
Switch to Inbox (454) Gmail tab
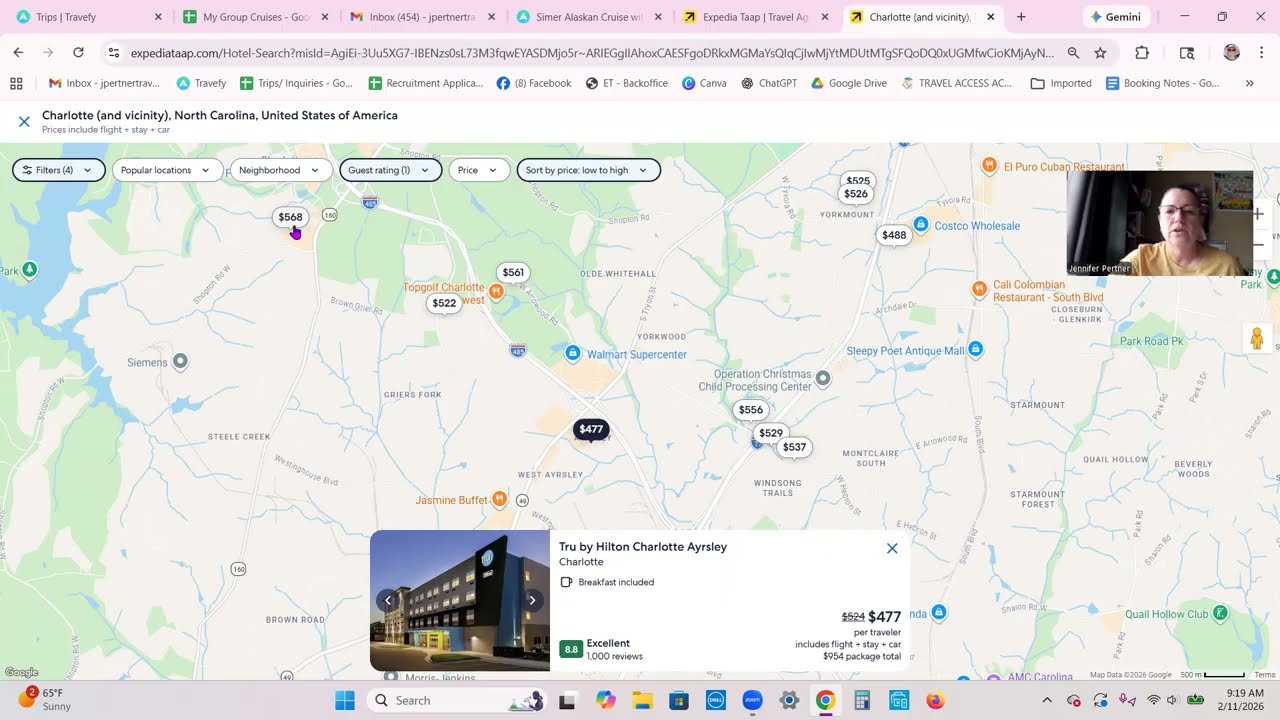coord(422,17)
